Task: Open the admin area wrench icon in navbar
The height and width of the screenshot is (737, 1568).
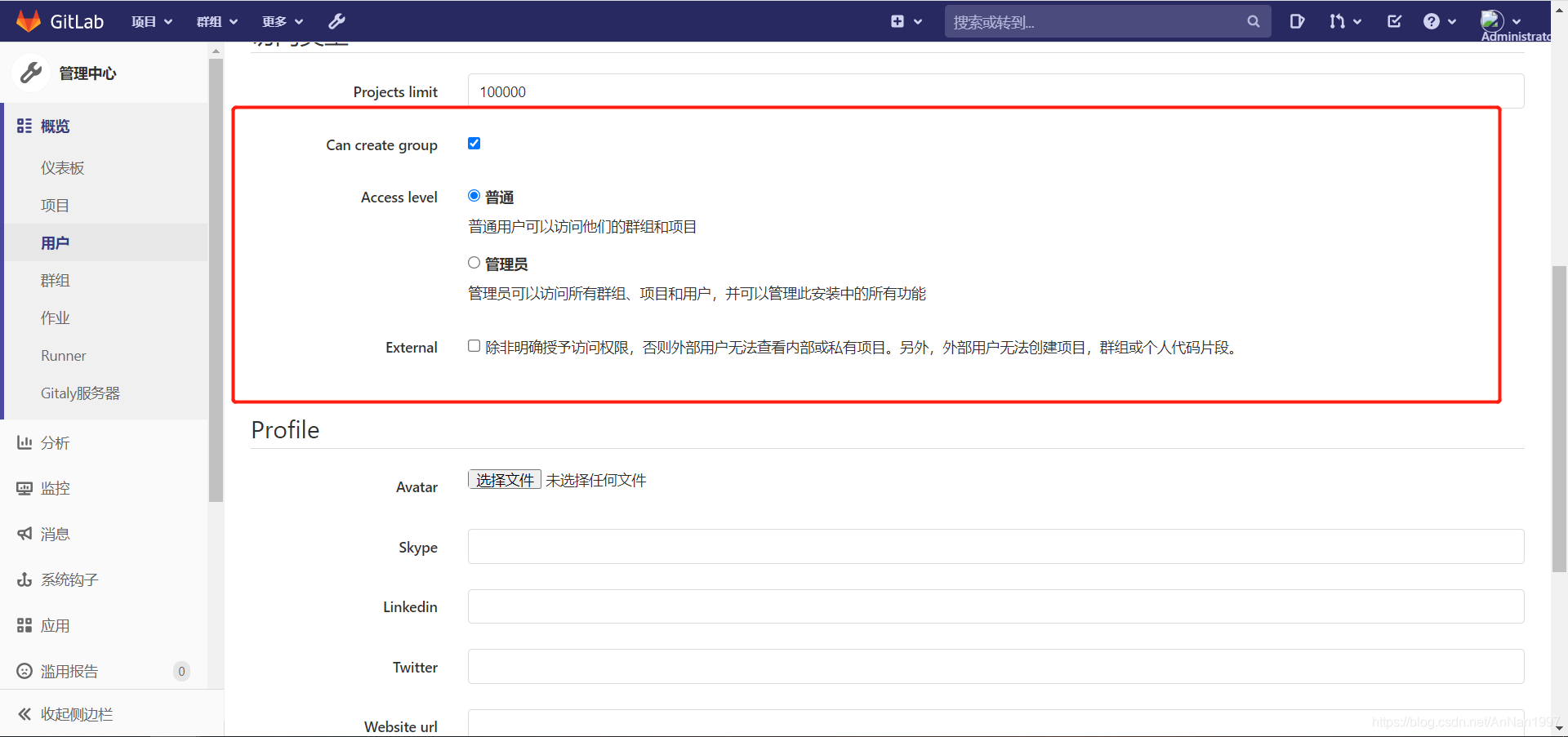Action: pyautogui.click(x=336, y=21)
